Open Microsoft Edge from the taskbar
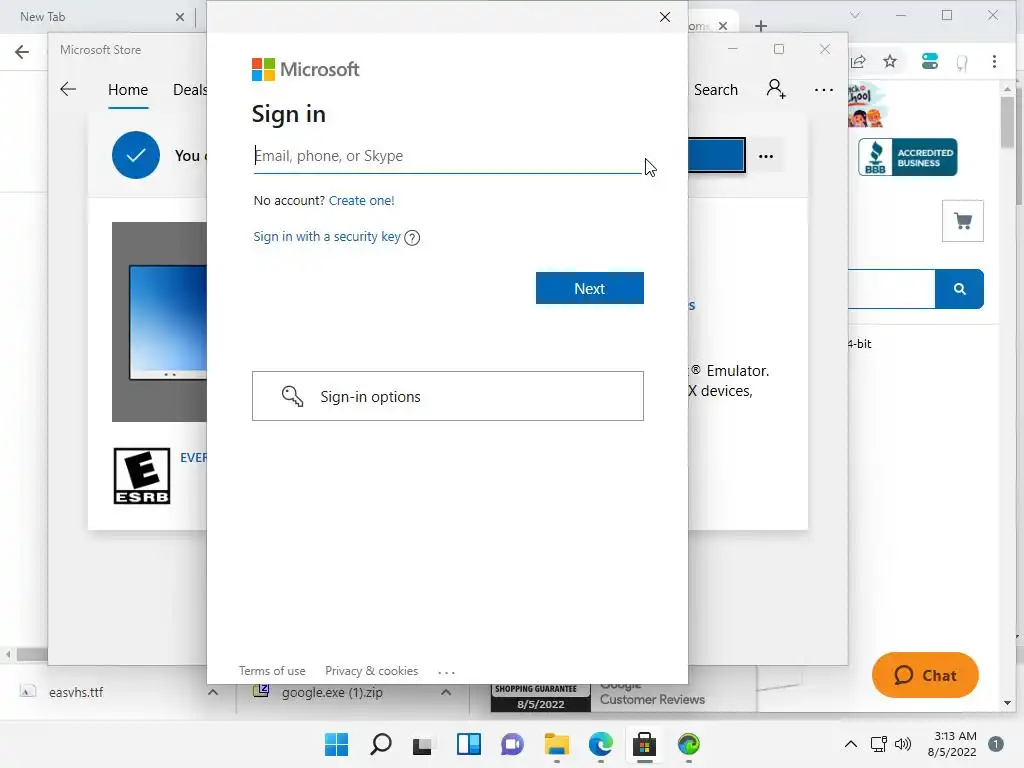 [601, 744]
